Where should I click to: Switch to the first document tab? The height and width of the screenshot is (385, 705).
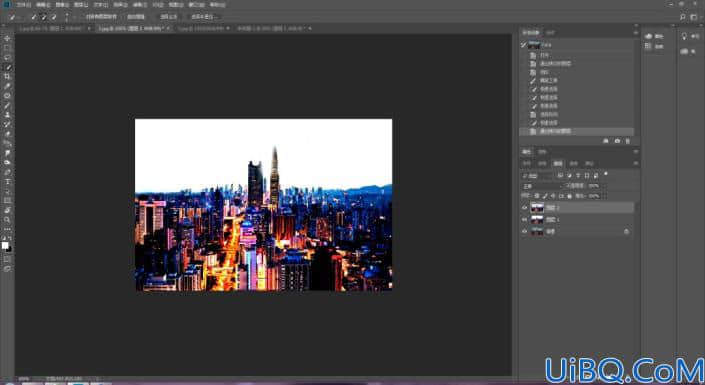[52, 28]
